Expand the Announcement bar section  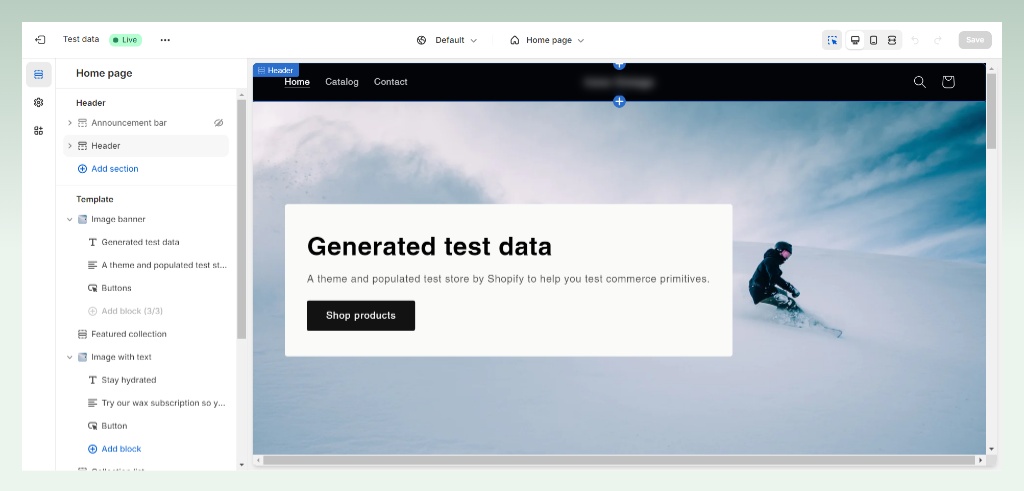[70, 123]
